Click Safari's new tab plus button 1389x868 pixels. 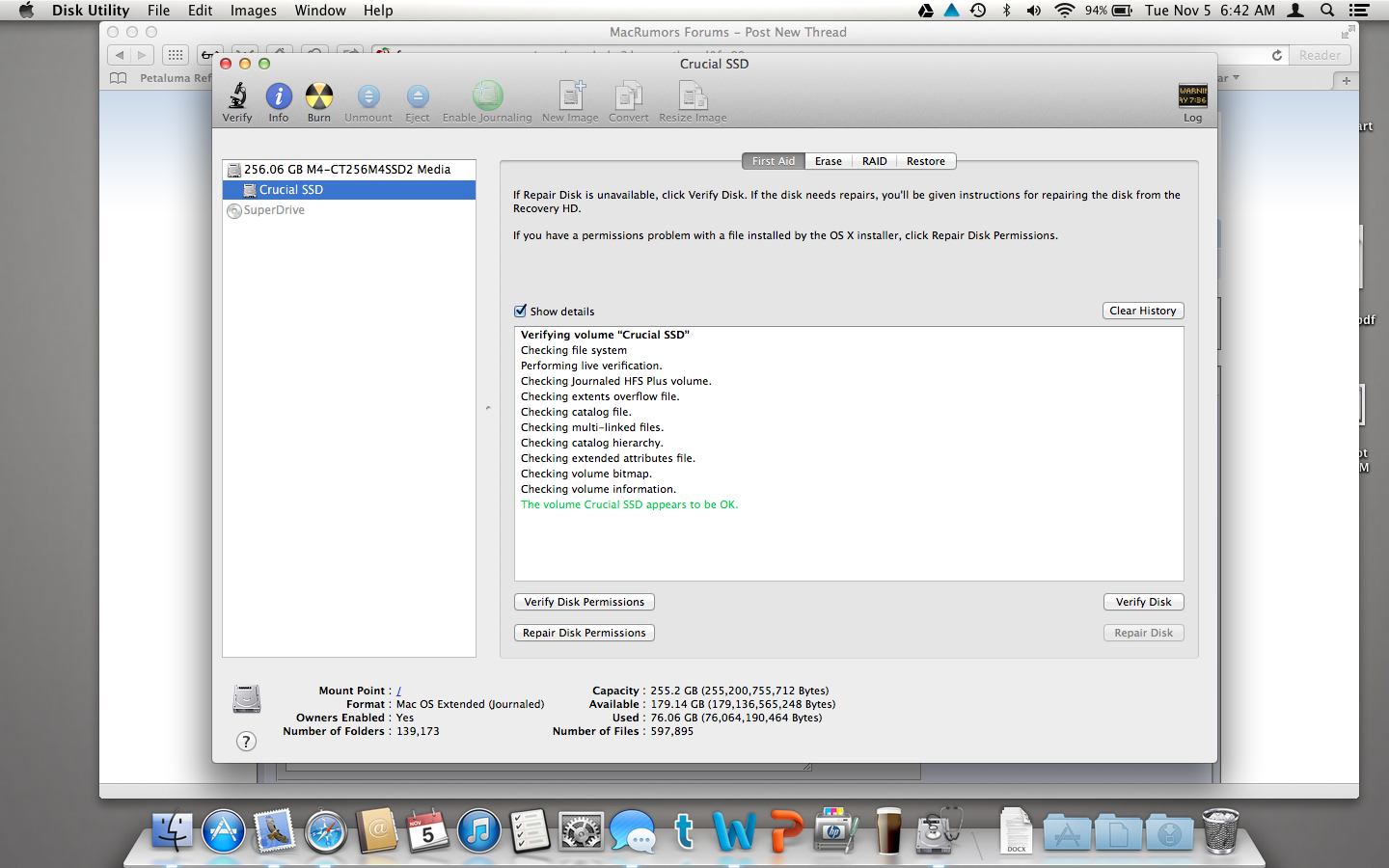[1347, 81]
